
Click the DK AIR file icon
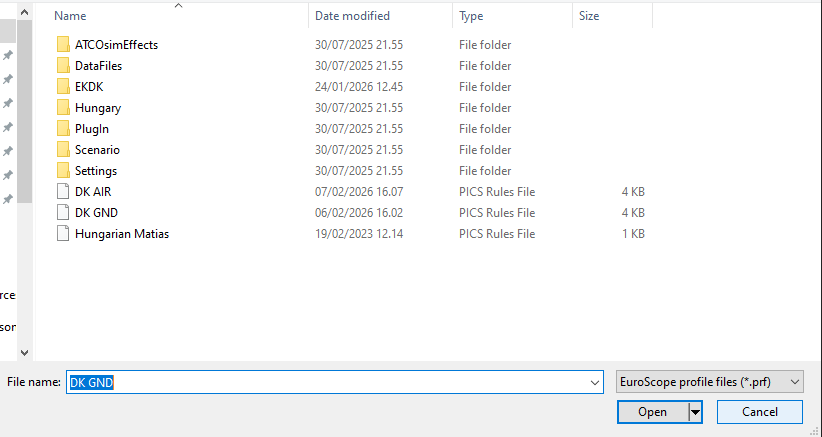pos(63,192)
